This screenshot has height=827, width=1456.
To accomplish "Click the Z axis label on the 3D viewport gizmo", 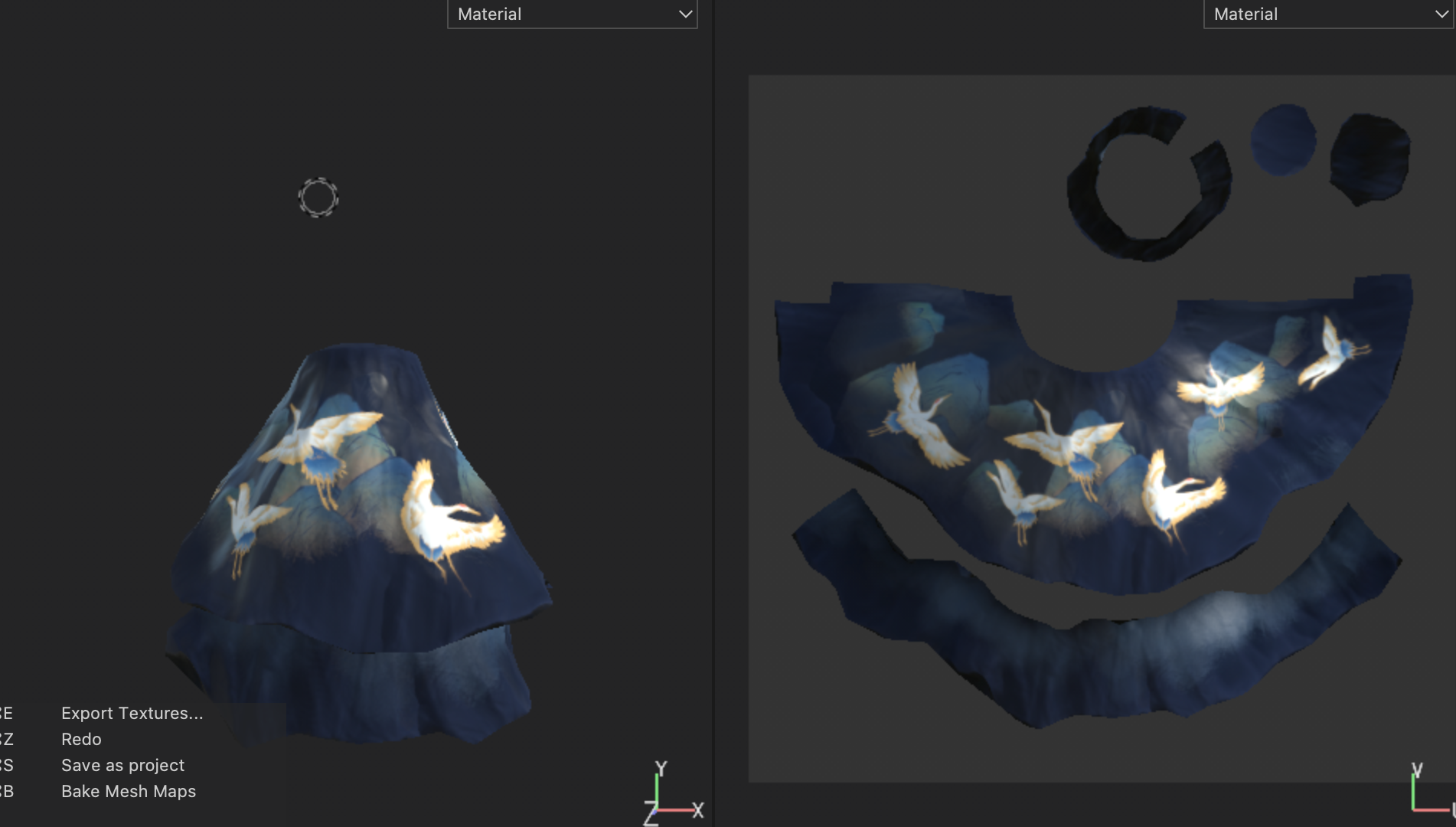I will (x=651, y=815).
